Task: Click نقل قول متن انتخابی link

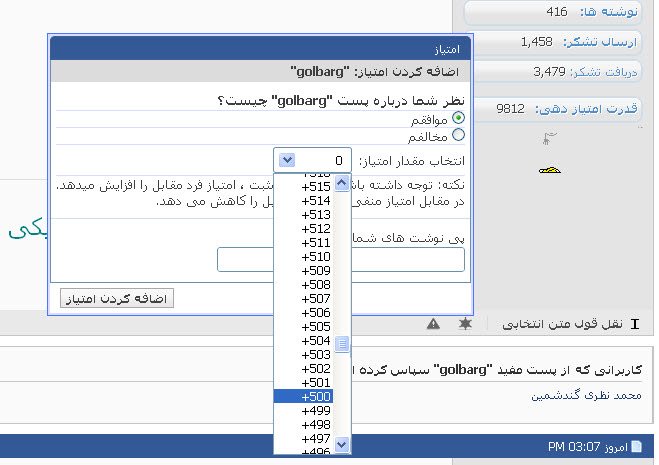Action: point(563,324)
